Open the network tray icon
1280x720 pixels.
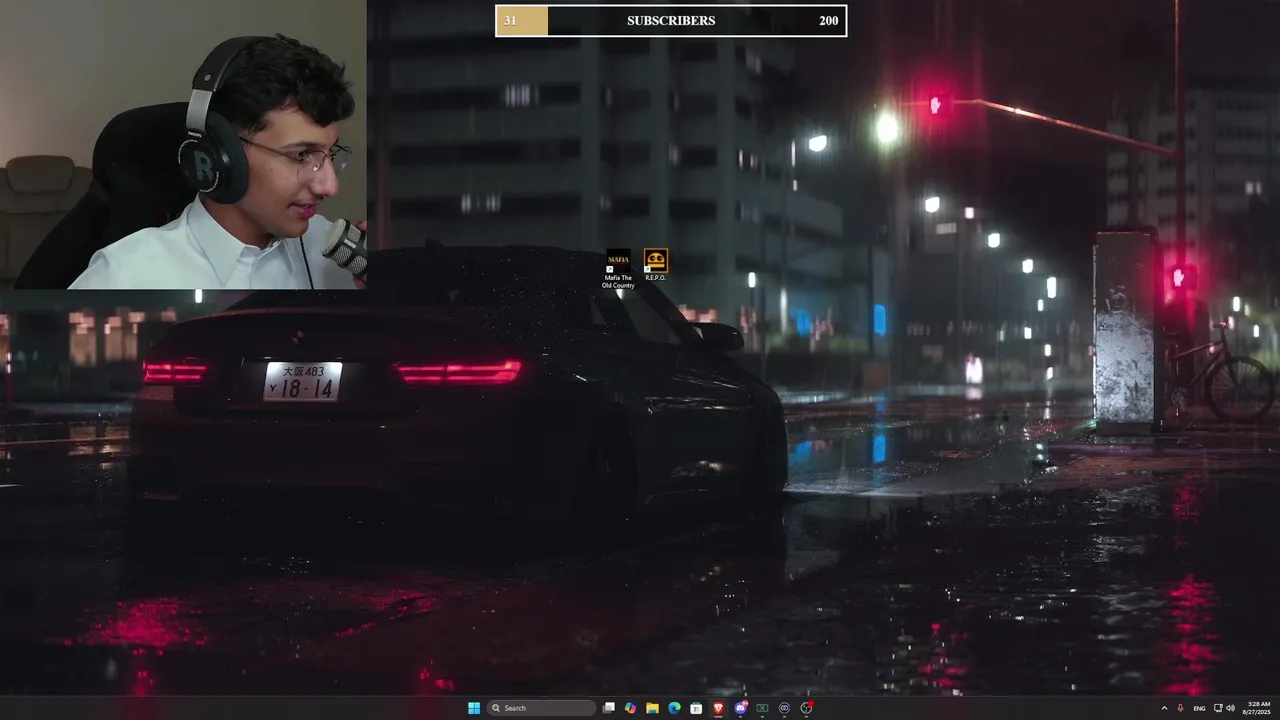1218,708
